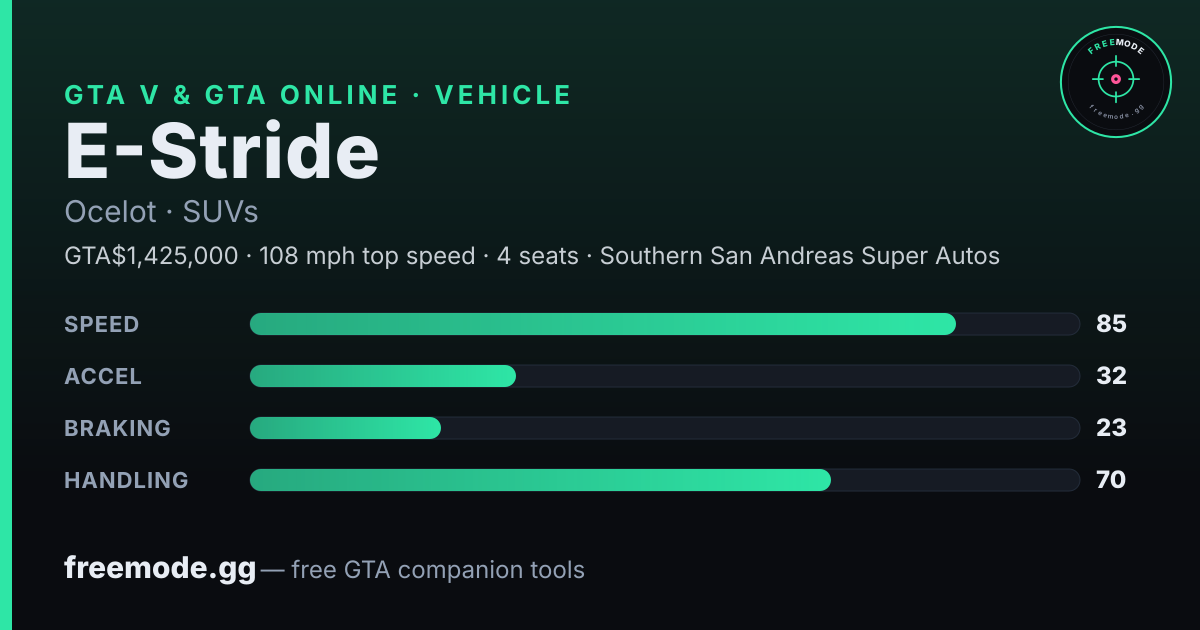Click the handling value 70
The width and height of the screenshot is (1200, 630).
1111,480
